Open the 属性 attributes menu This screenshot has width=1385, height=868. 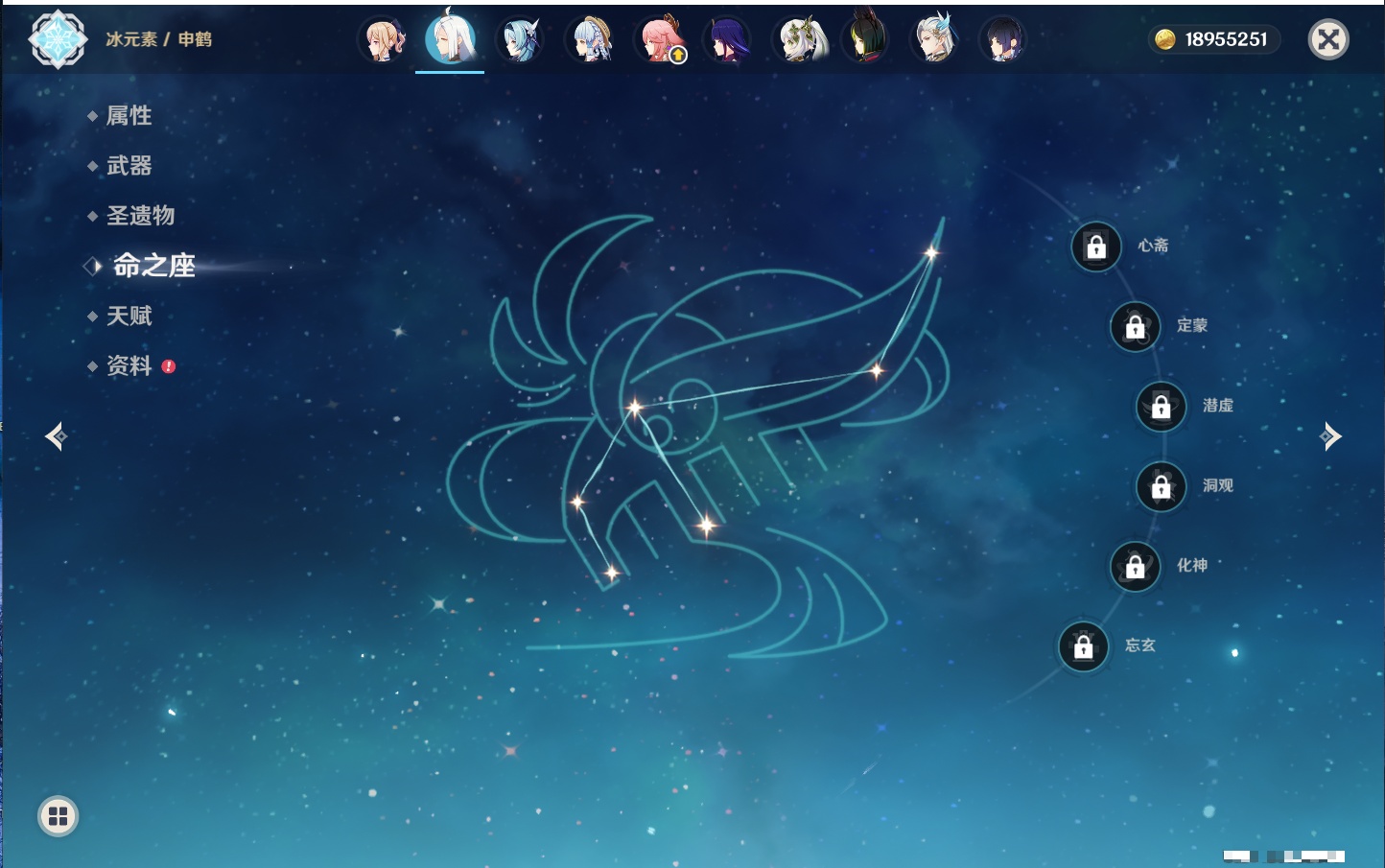tap(129, 116)
